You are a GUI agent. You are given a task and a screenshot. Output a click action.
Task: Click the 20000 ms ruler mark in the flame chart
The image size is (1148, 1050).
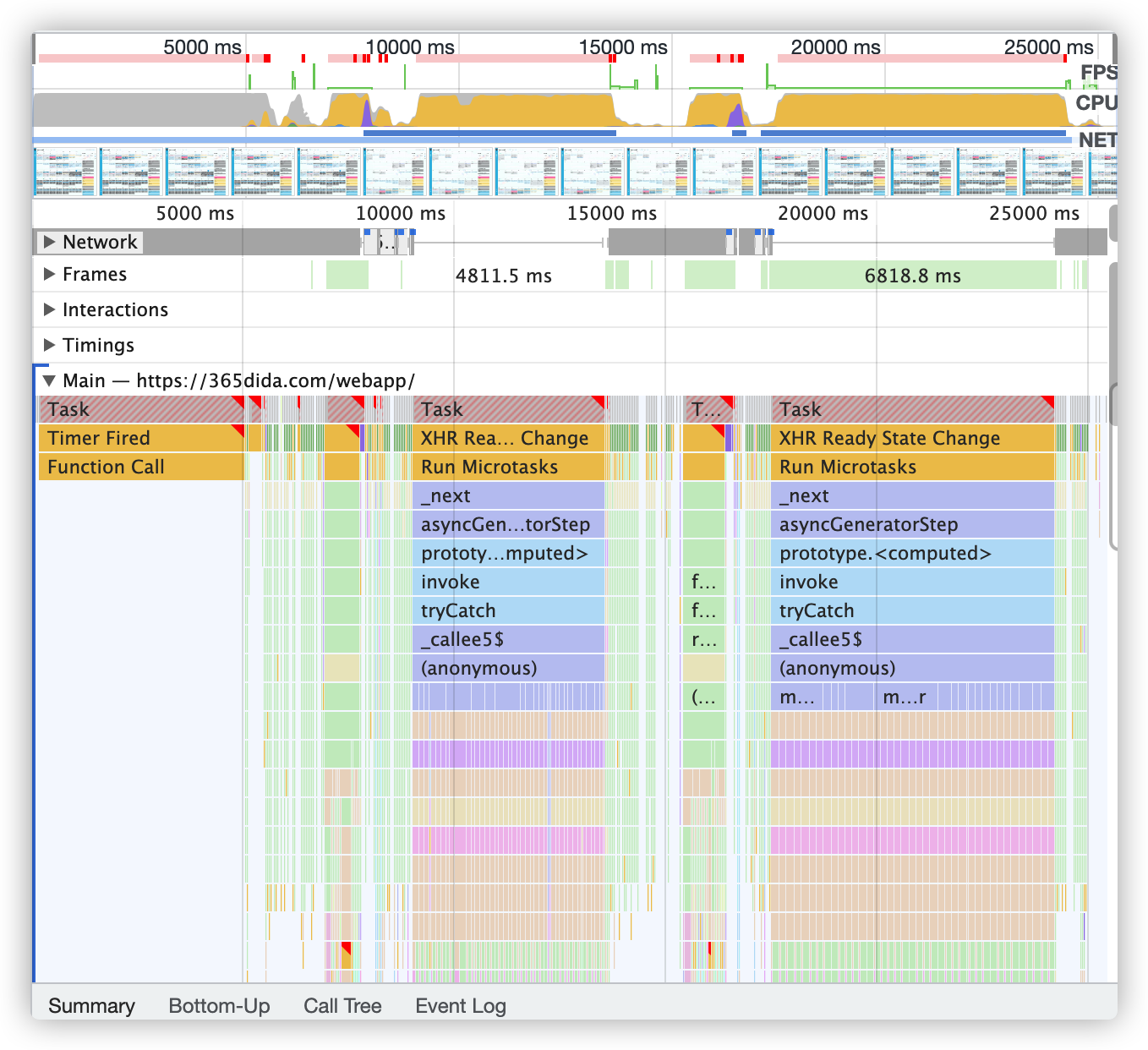823,213
